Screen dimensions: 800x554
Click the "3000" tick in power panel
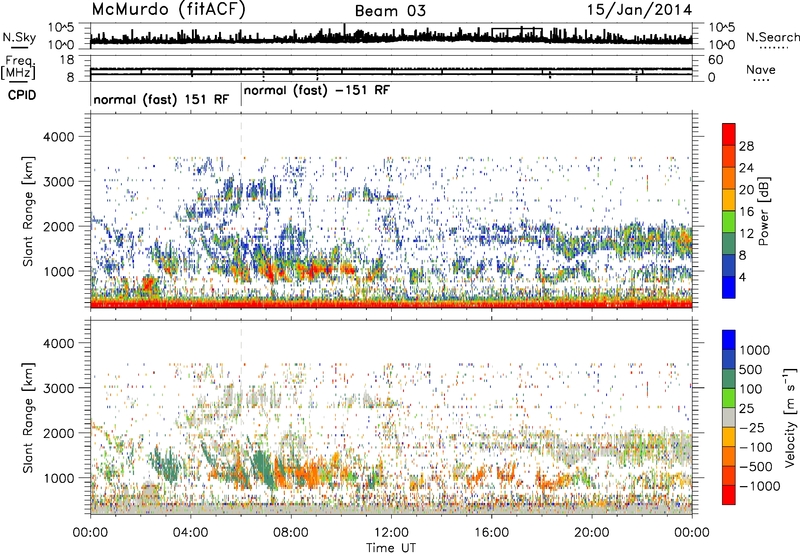(x=58, y=182)
